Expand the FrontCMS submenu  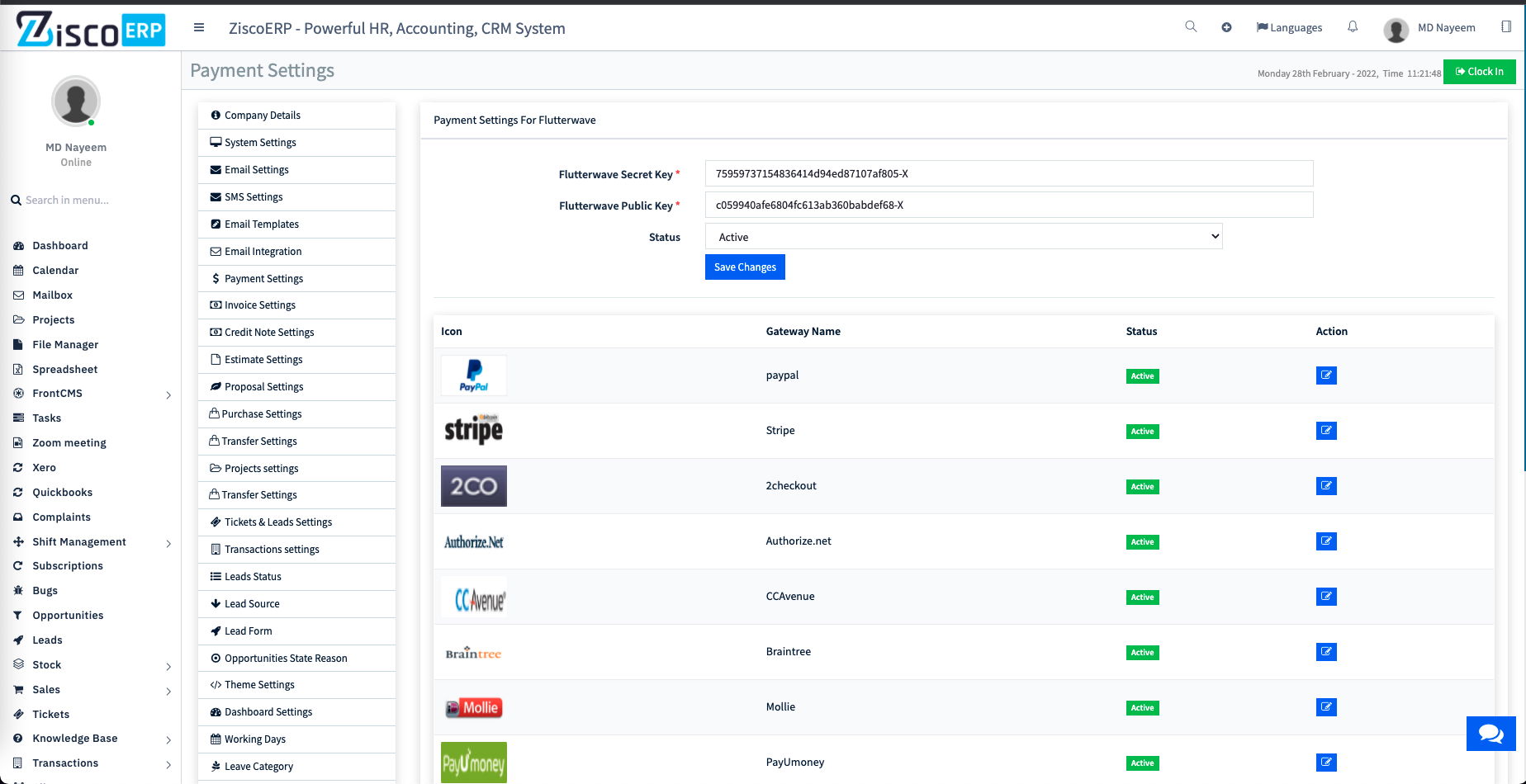pos(168,395)
